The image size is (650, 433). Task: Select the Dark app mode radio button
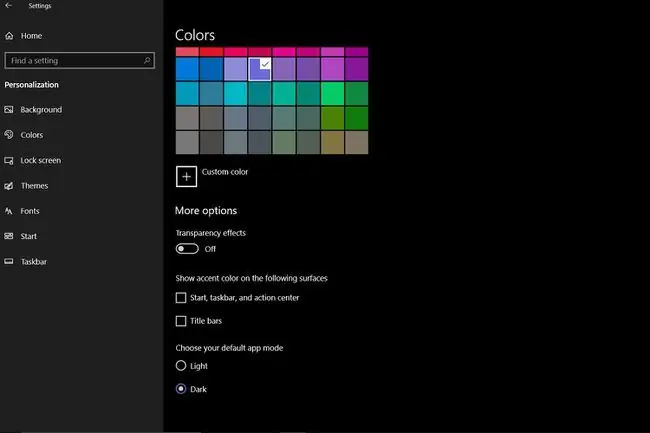point(181,389)
